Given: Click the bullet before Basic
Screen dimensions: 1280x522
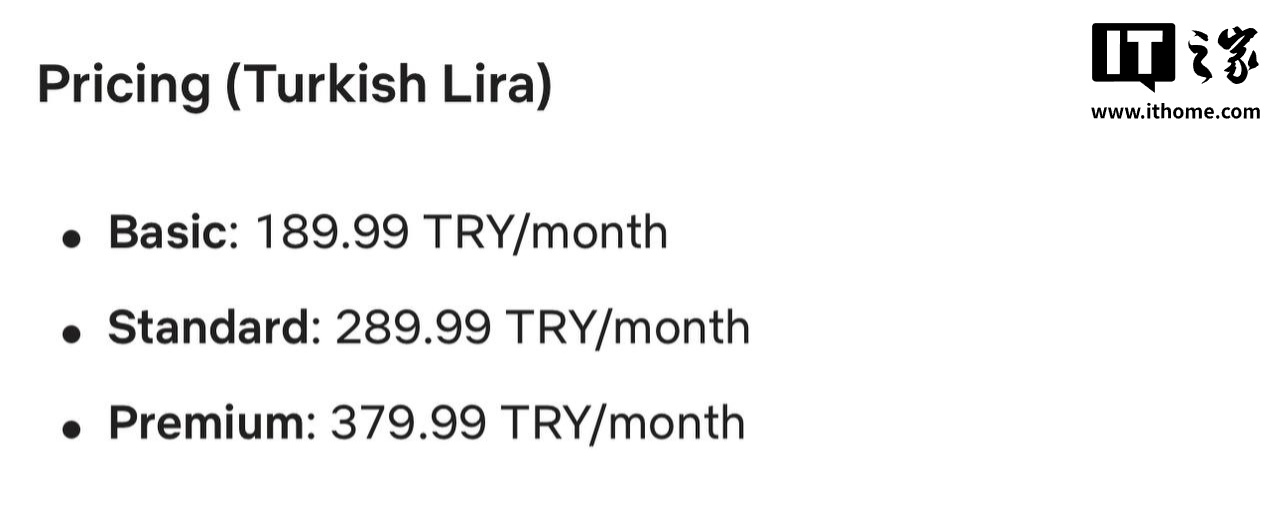Looking at the screenshot, I should (71, 239).
